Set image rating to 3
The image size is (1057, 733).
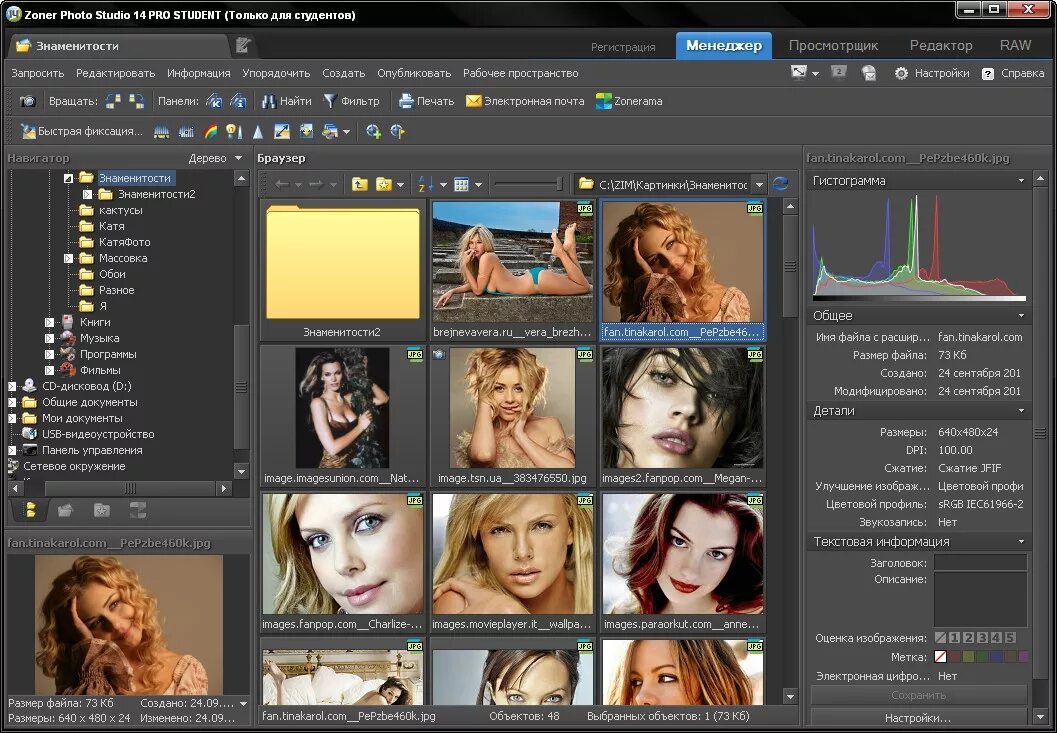(982, 638)
